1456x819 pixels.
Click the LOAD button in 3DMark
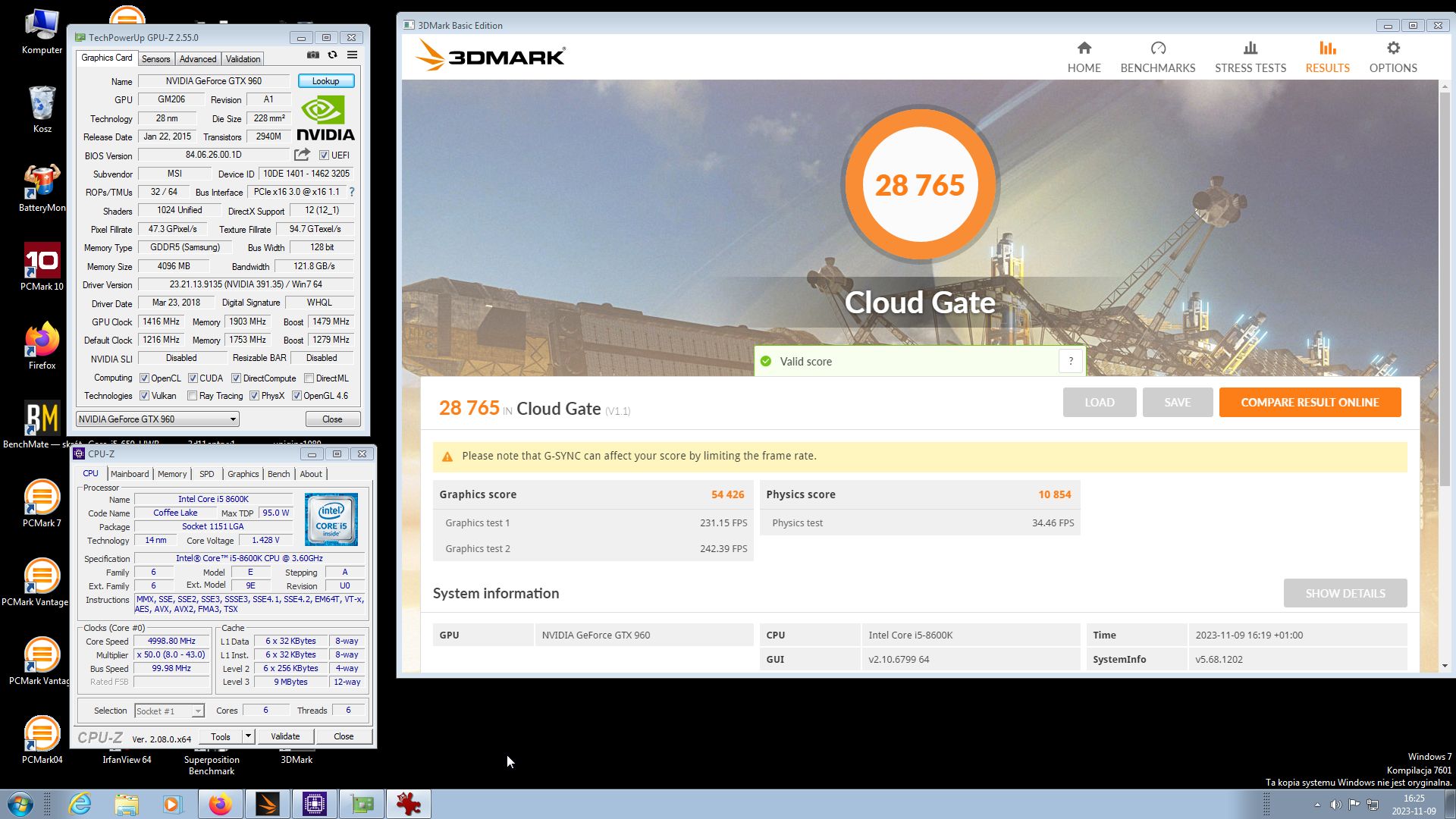coord(1100,403)
